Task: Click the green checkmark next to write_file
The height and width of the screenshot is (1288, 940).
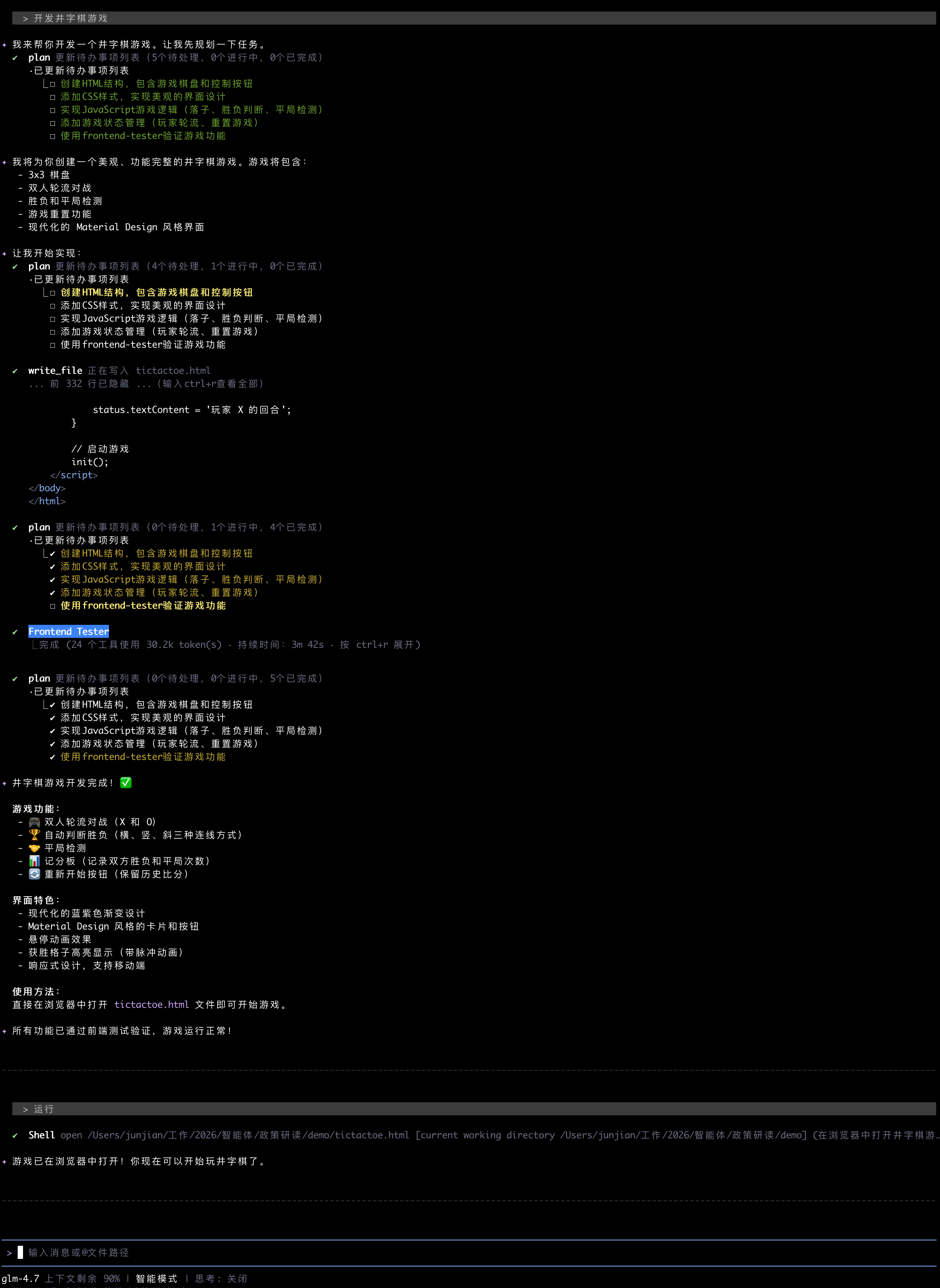Action: tap(15, 371)
